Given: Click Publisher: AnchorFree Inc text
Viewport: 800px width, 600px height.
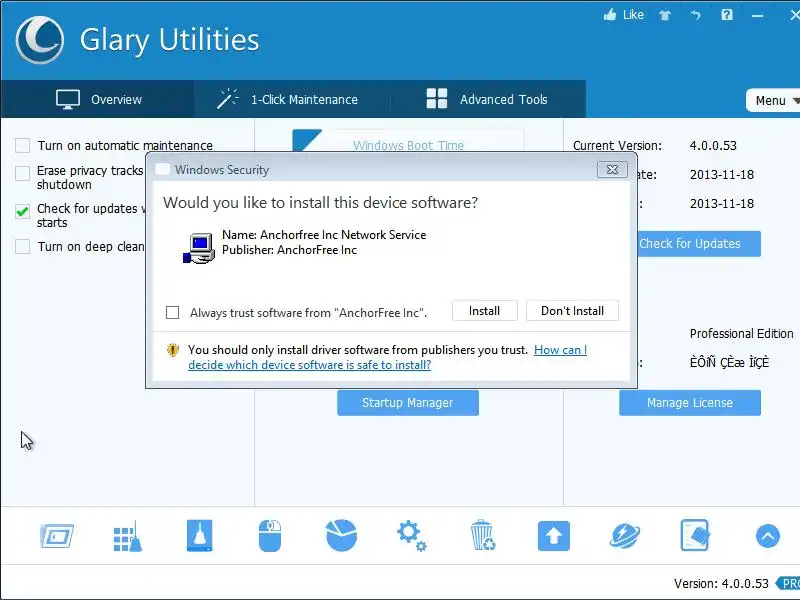Looking at the screenshot, I should tap(289, 250).
